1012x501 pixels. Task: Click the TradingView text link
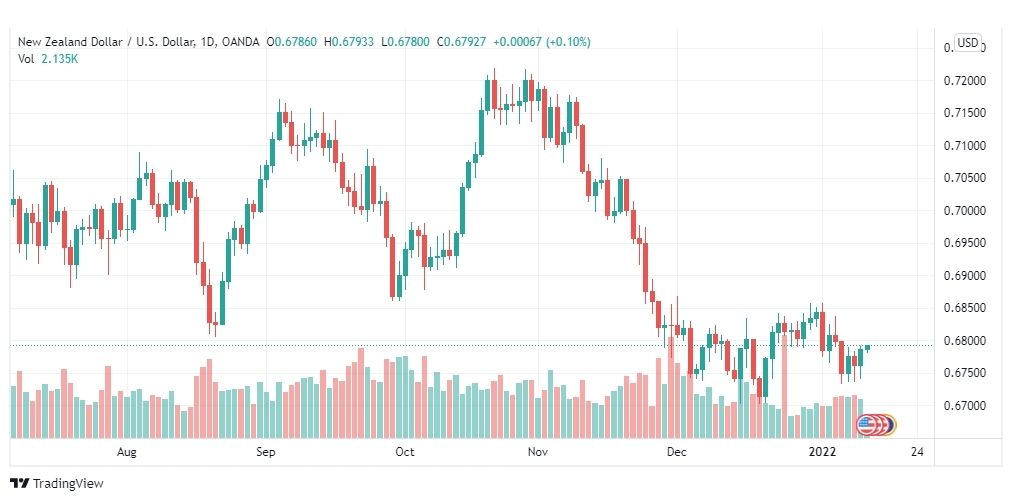pyautogui.click(x=68, y=483)
